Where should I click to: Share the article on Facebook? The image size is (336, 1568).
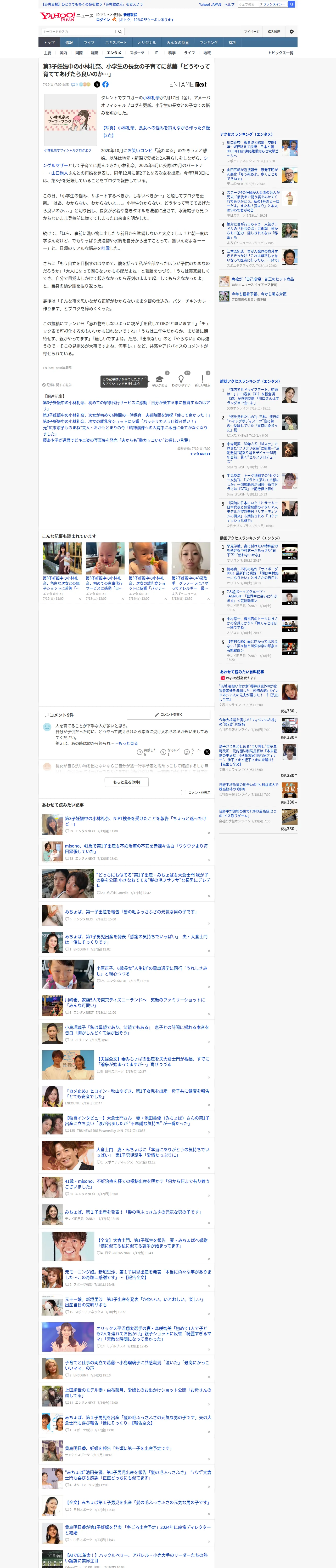[105, 85]
